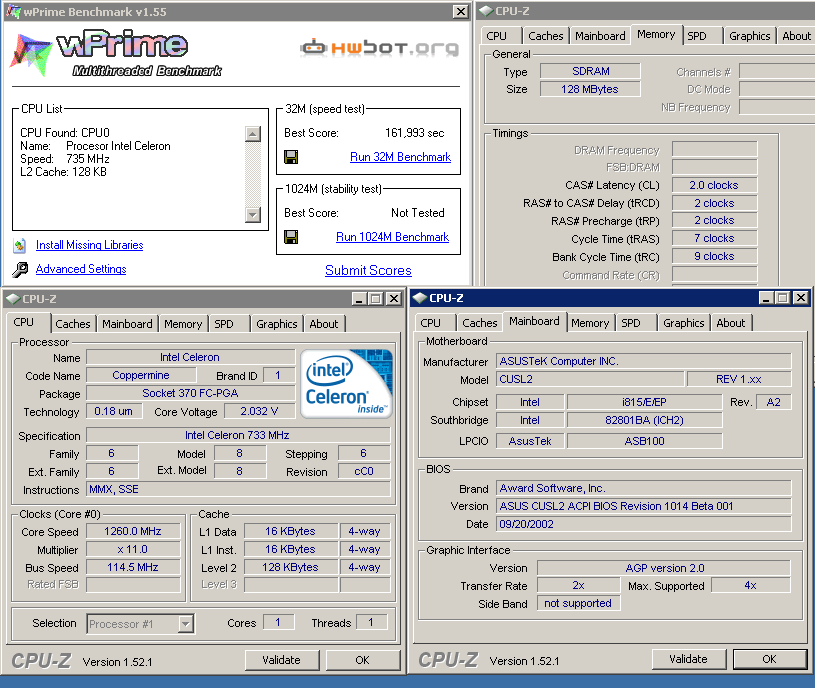Close the wPrime Benchmark window
The image size is (815, 688).
point(460,12)
